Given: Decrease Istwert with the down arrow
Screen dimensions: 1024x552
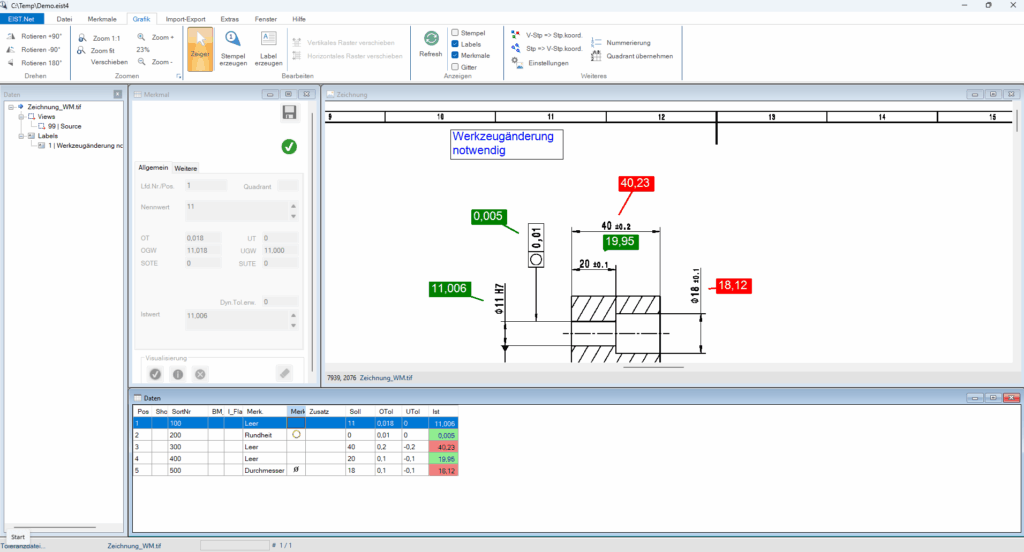Looking at the screenshot, I should (x=293, y=325).
